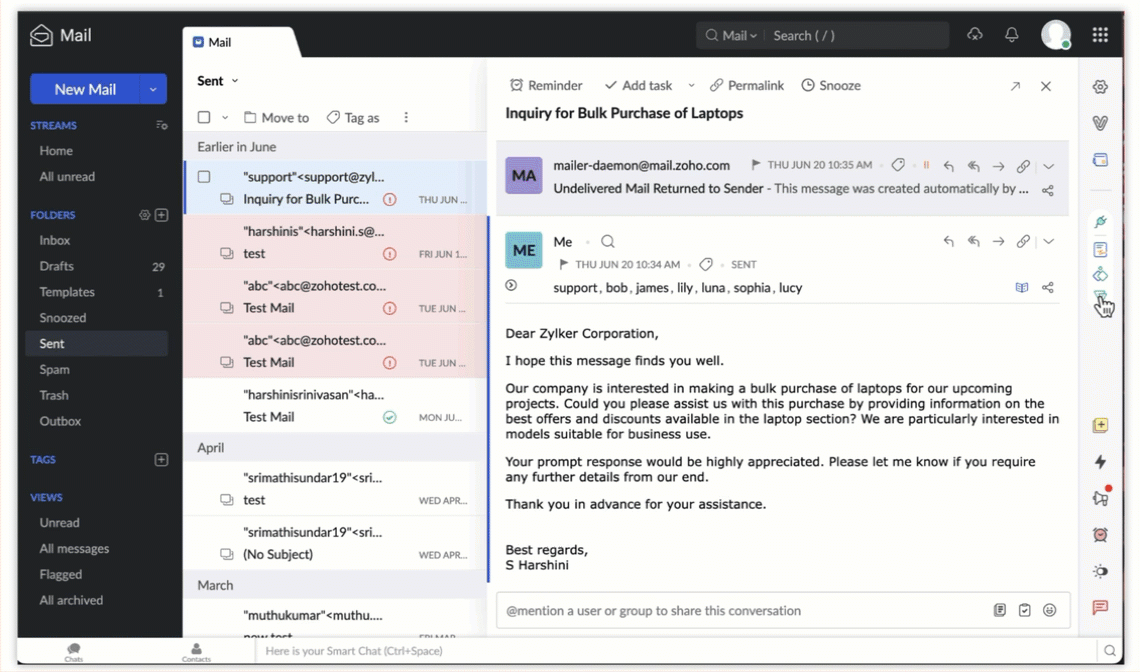Click Move to in list toolbar

coord(276,117)
